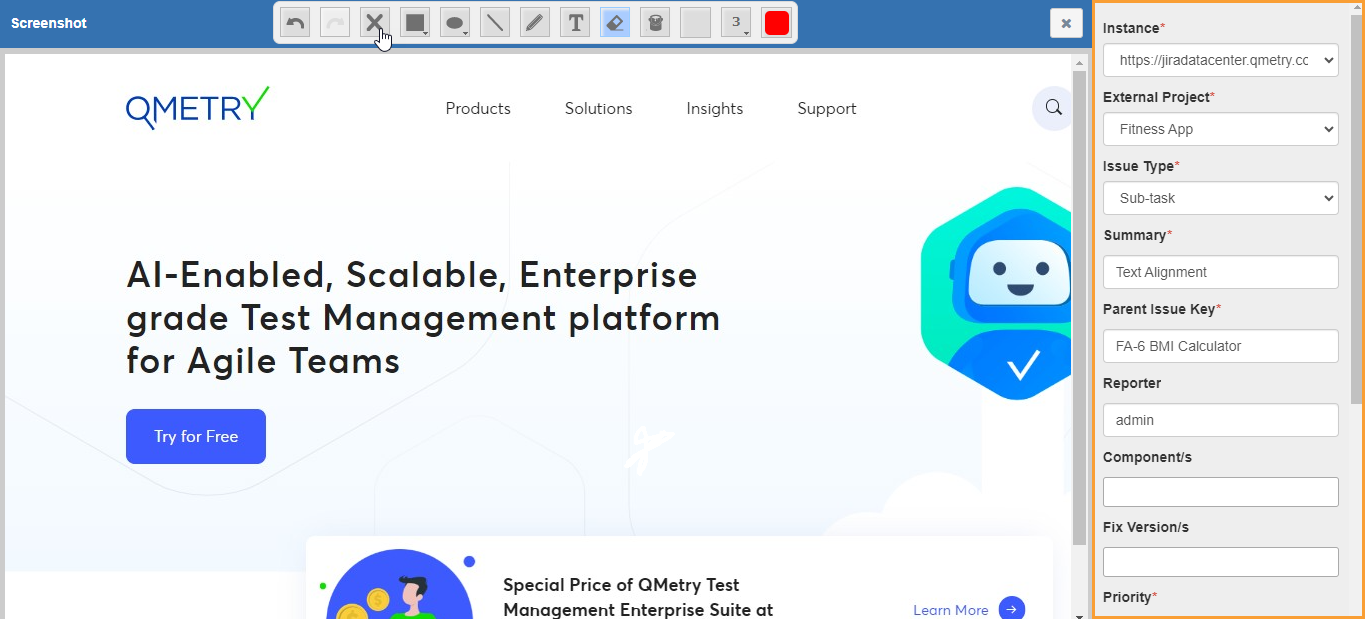Click the X clear tool icon
1365x619 pixels.
click(374, 23)
